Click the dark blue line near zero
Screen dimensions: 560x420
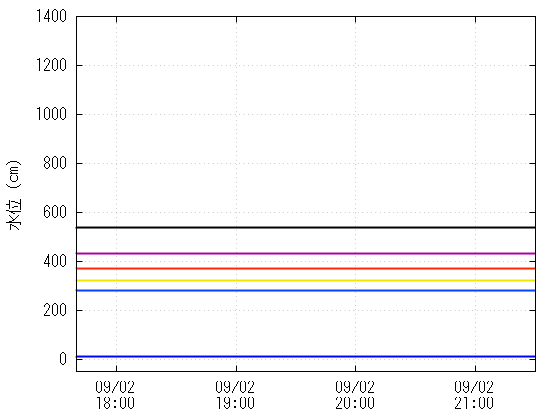coord(306,356)
